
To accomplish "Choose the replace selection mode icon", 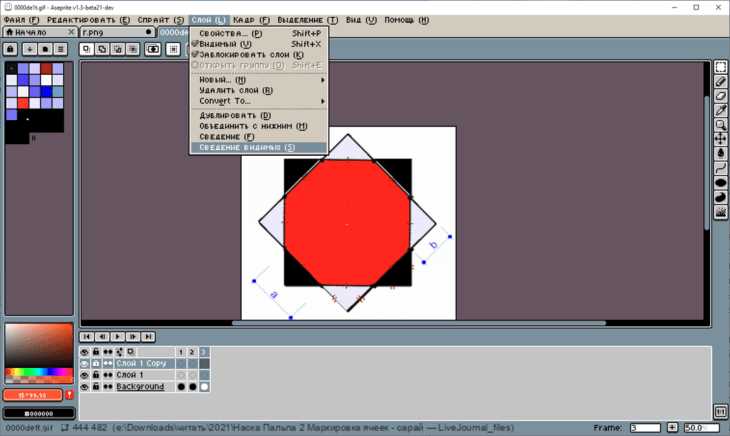I will pos(86,49).
